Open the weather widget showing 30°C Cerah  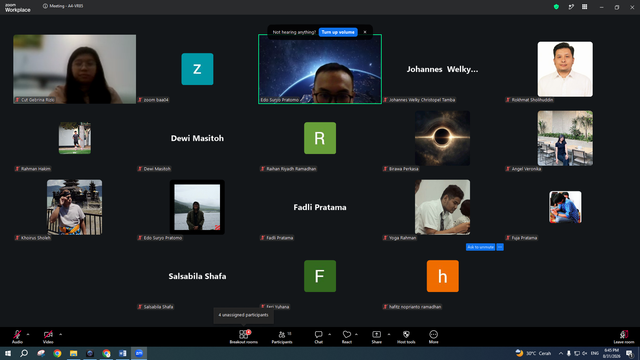click(x=533, y=353)
